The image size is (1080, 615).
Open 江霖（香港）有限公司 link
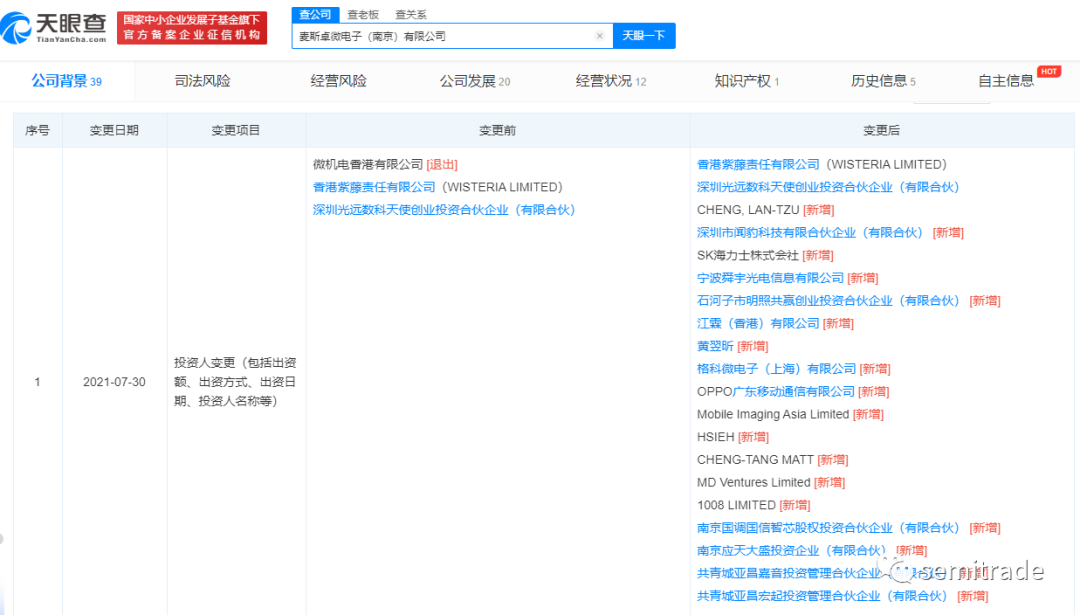click(x=758, y=324)
